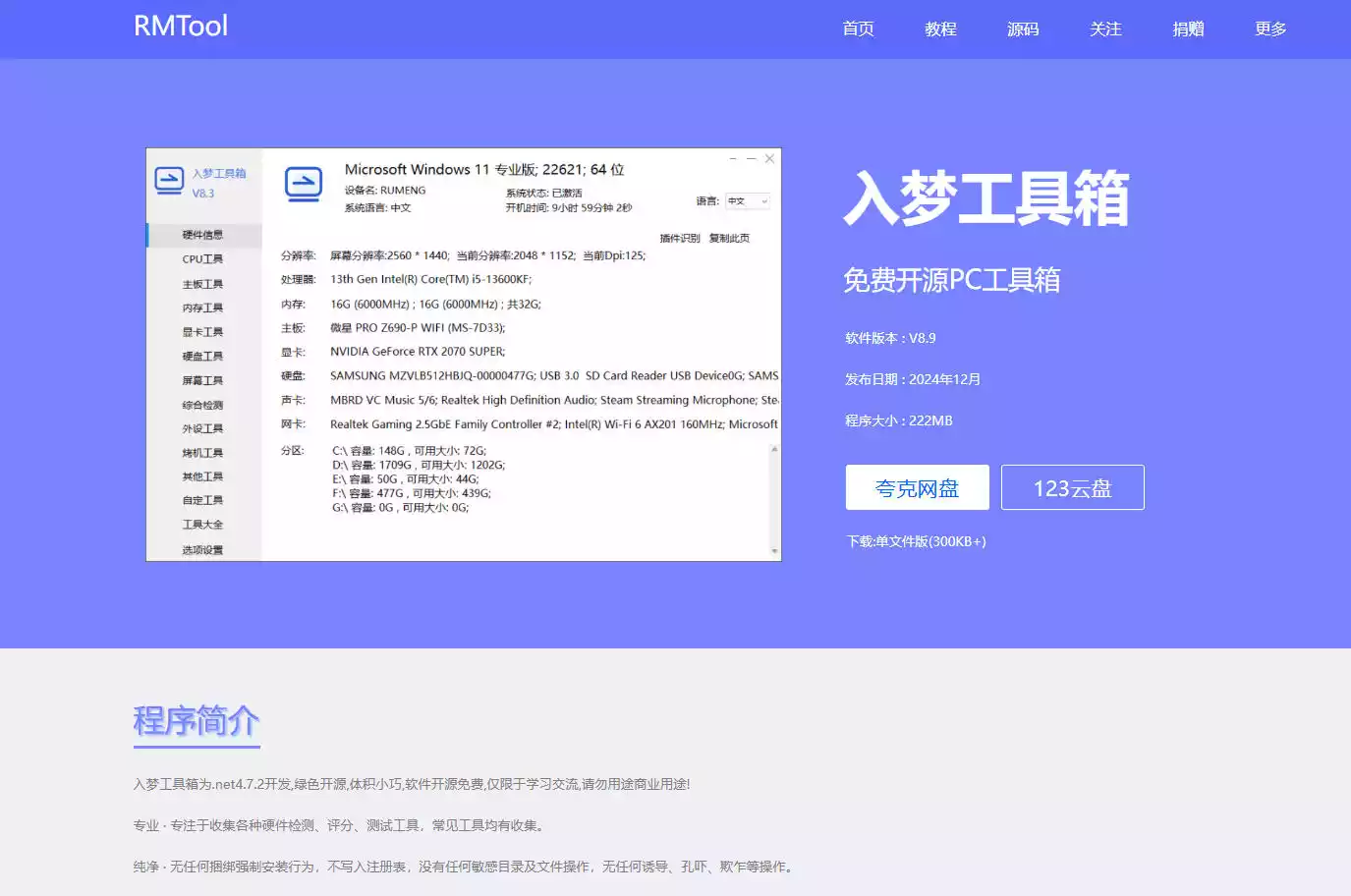
Task: Click the Microsoft Windows 11 专业版 title text
Action: pos(484,169)
